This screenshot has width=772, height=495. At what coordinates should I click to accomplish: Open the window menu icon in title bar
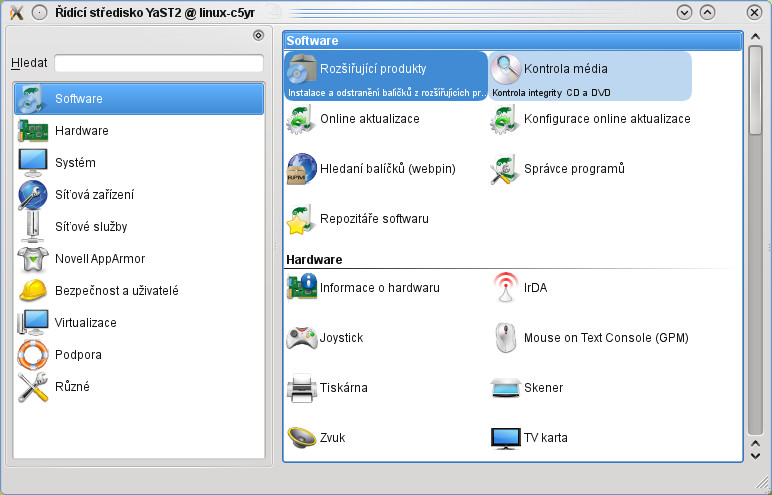[16, 12]
